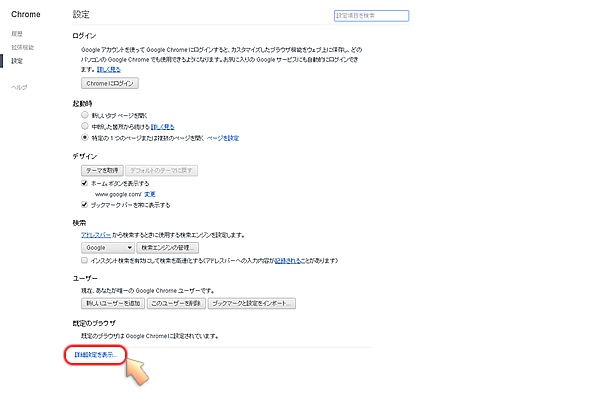Click 変更 link next to www.google.com/
The height and width of the screenshot is (410, 600).
[x=150, y=194]
